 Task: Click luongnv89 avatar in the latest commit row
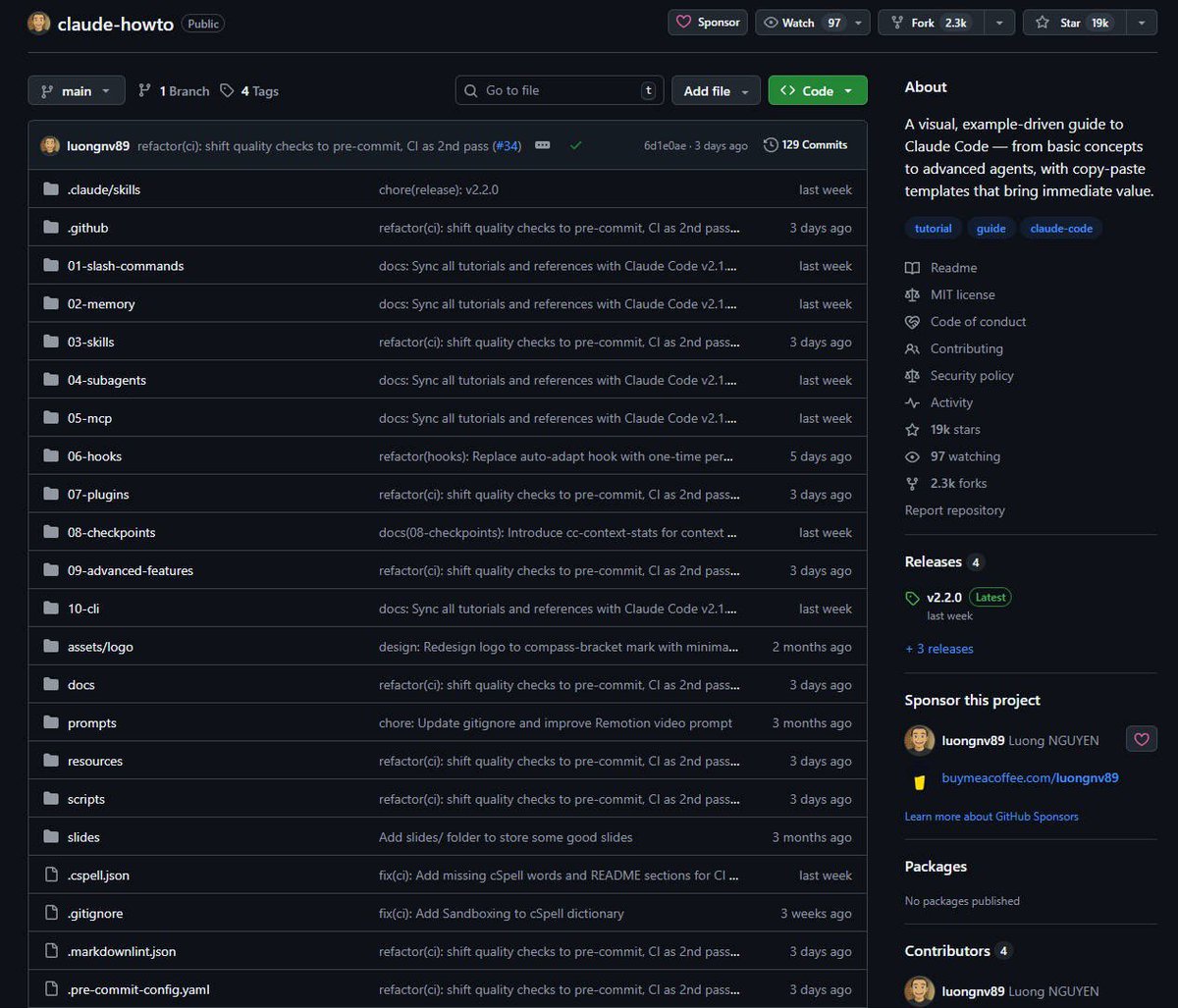[50, 145]
